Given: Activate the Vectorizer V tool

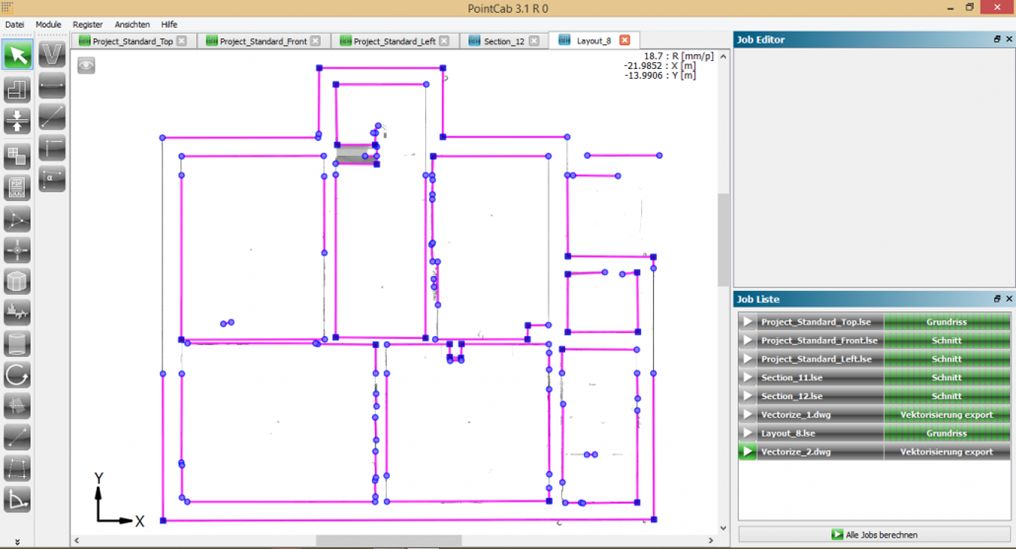Looking at the screenshot, I should tap(52, 54).
